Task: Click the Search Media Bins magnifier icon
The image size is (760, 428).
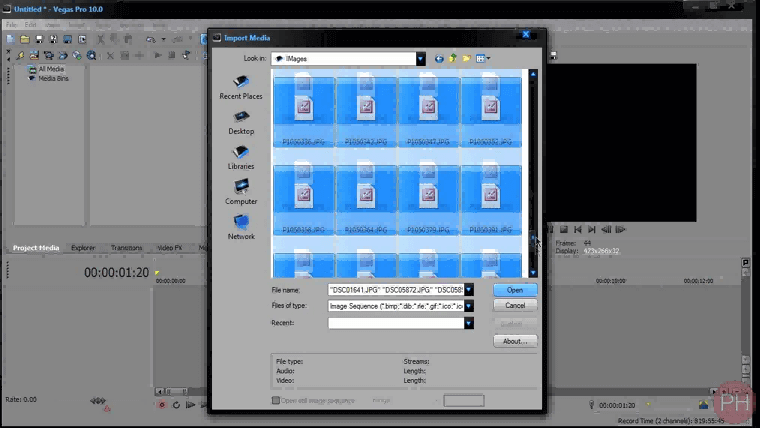Action: (x=91, y=55)
